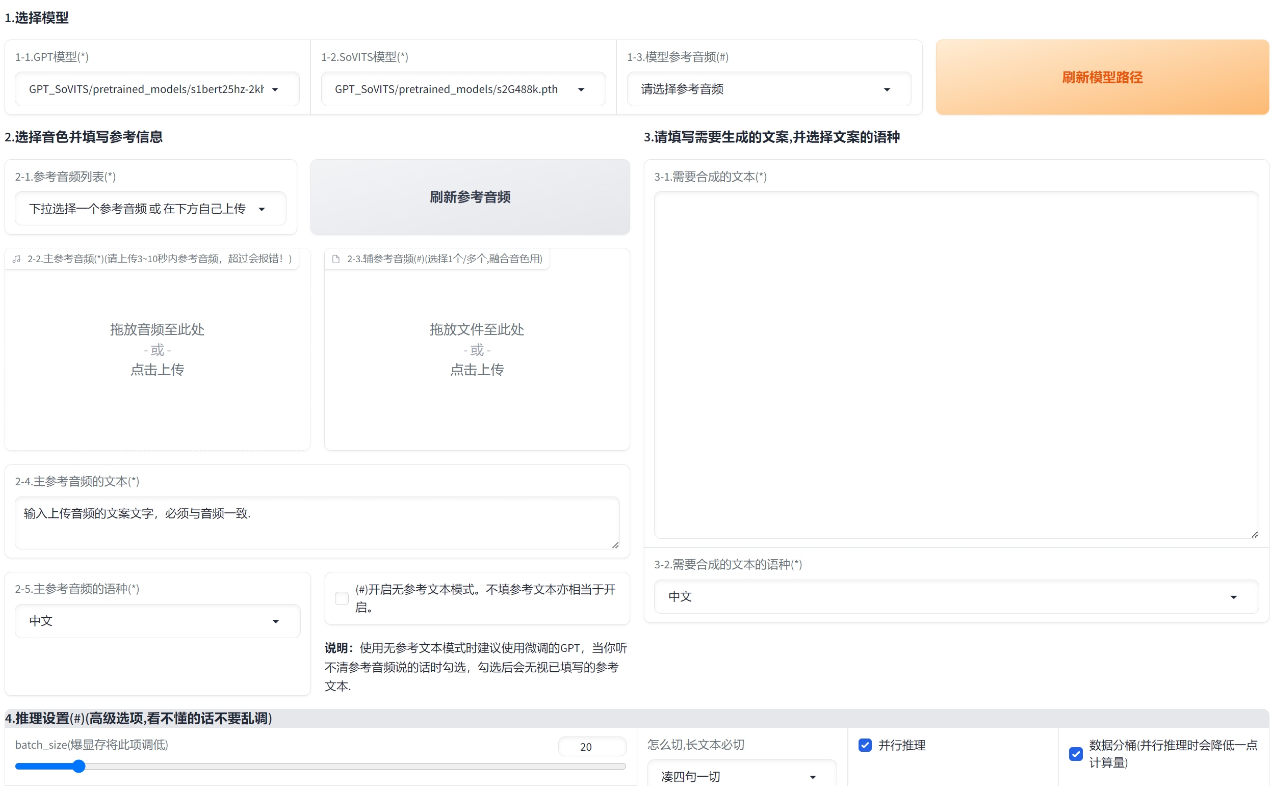
Task: Adjust the batch_size slider
Action: tap(79, 766)
